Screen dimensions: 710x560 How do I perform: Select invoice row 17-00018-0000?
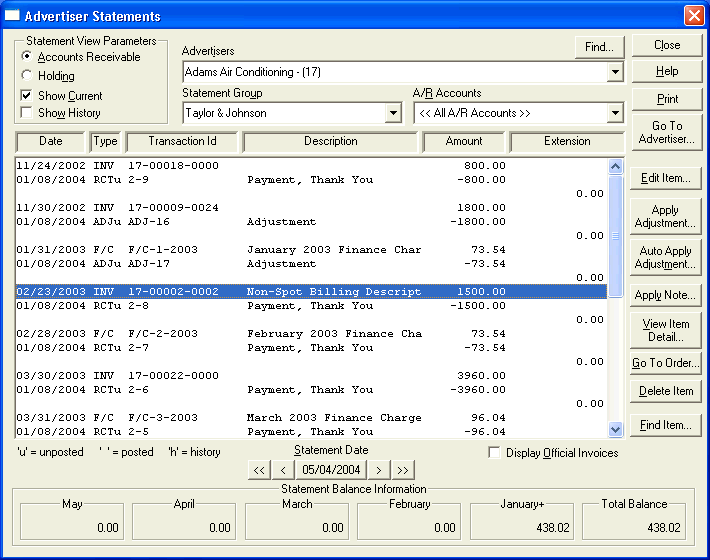(x=311, y=166)
